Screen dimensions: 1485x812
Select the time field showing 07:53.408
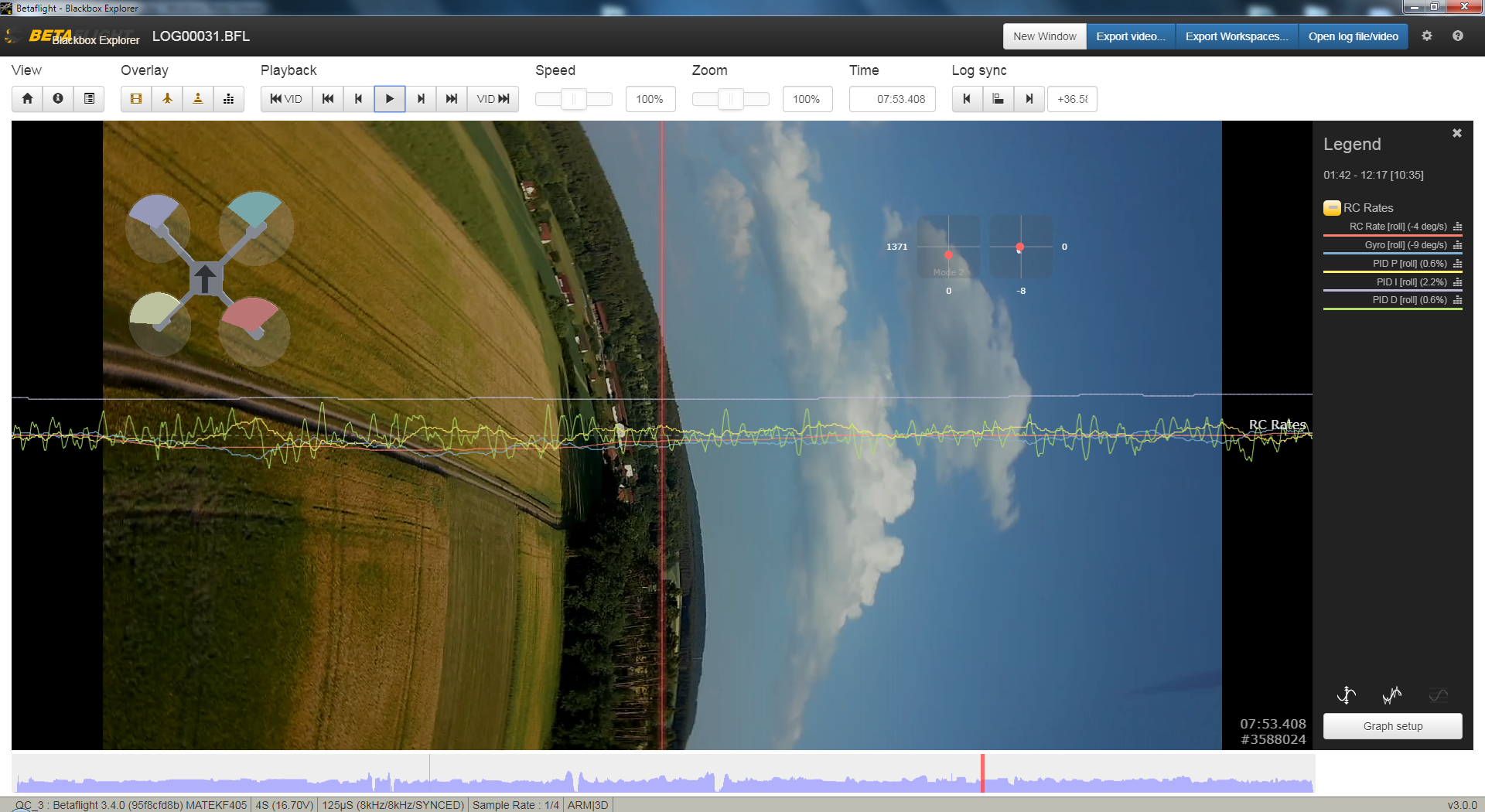892,99
